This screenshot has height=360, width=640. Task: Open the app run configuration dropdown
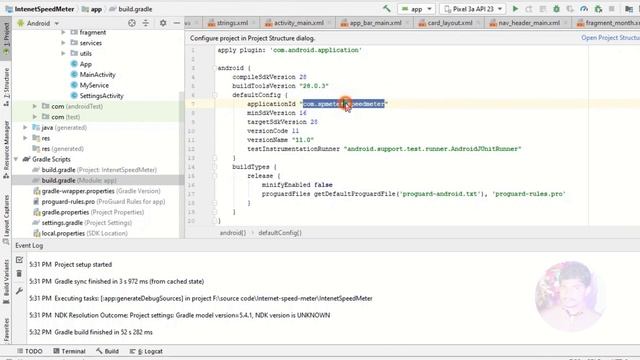pyautogui.click(x=416, y=9)
